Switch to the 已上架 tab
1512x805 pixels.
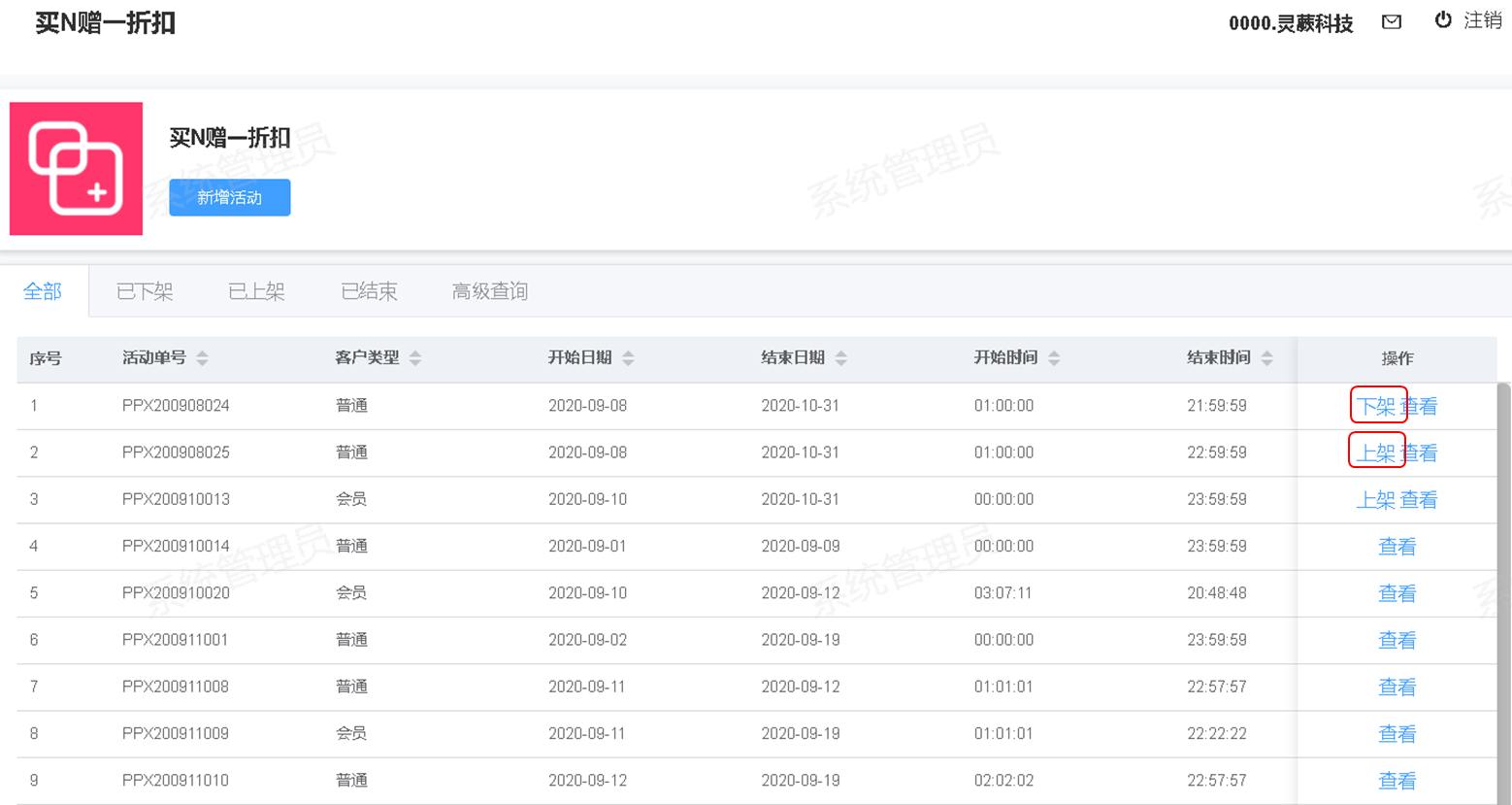256,291
